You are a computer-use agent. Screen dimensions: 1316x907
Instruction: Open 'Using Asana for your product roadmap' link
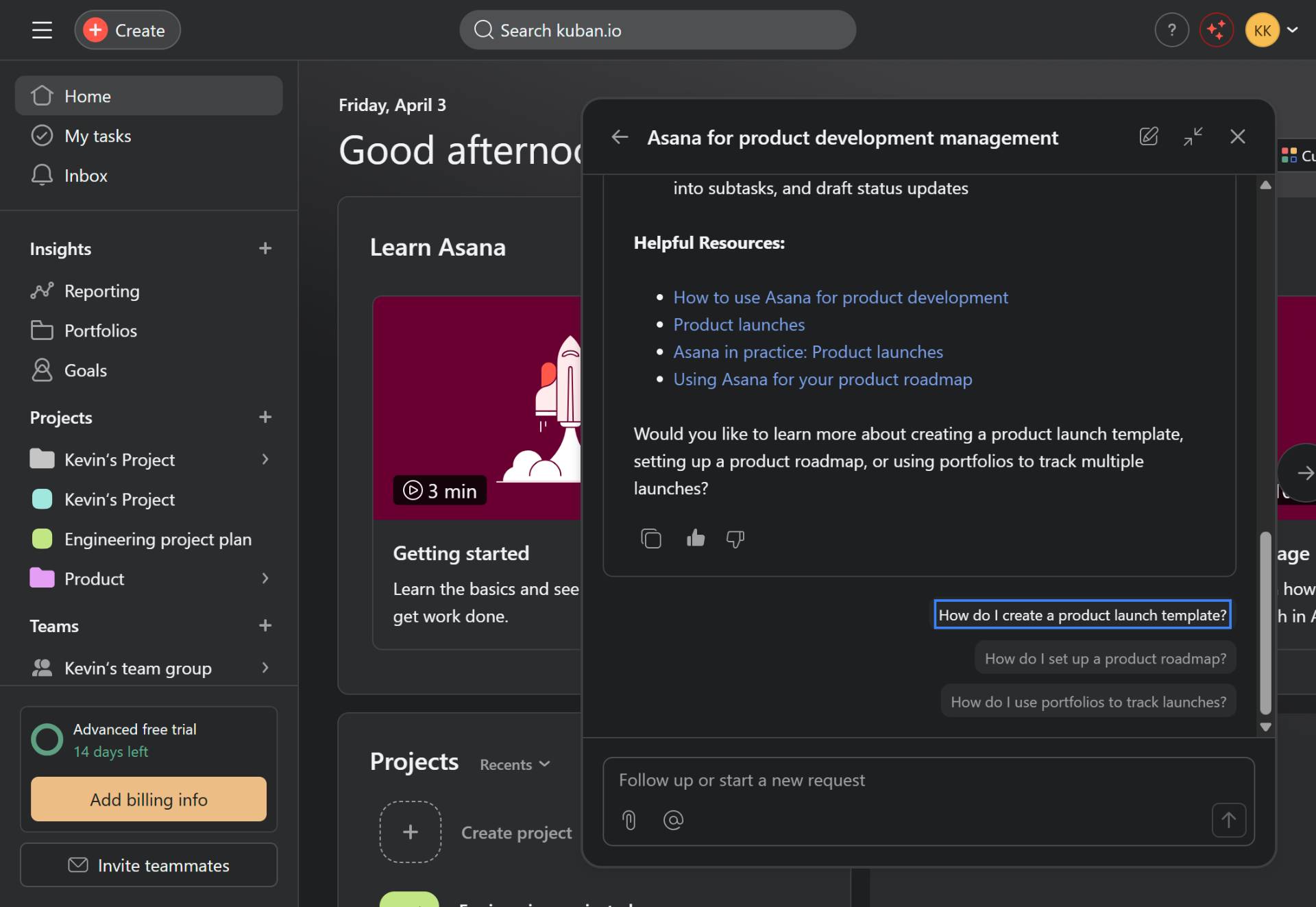(822, 380)
